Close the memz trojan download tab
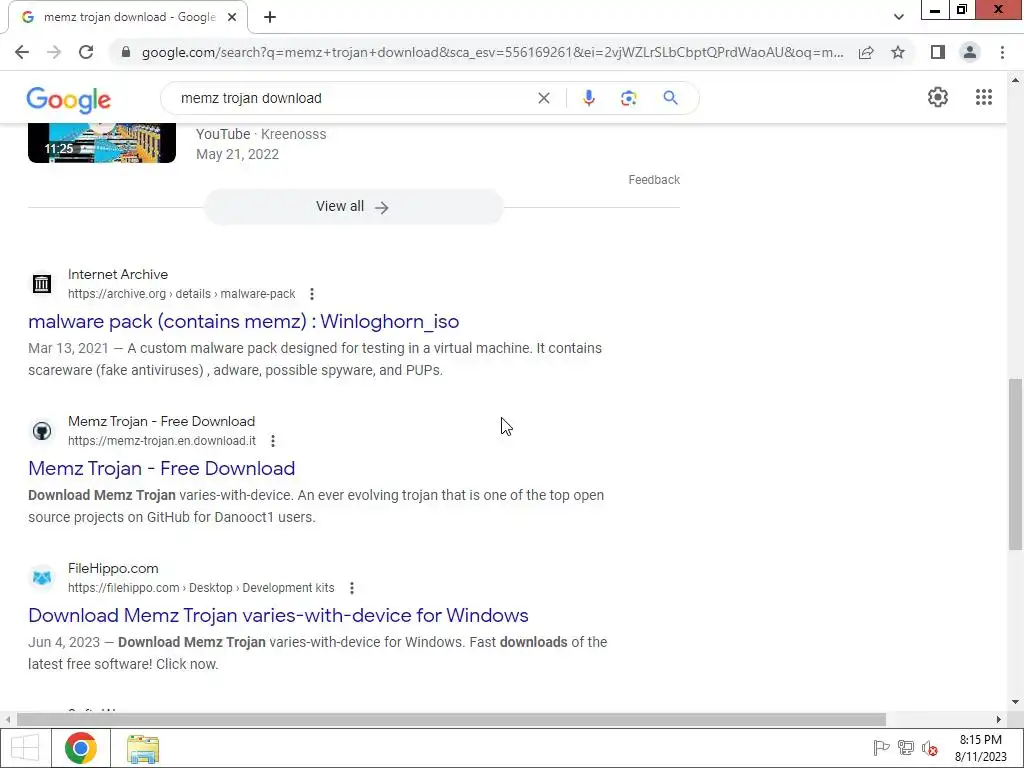The width and height of the screenshot is (1024, 768). (232, 17)
